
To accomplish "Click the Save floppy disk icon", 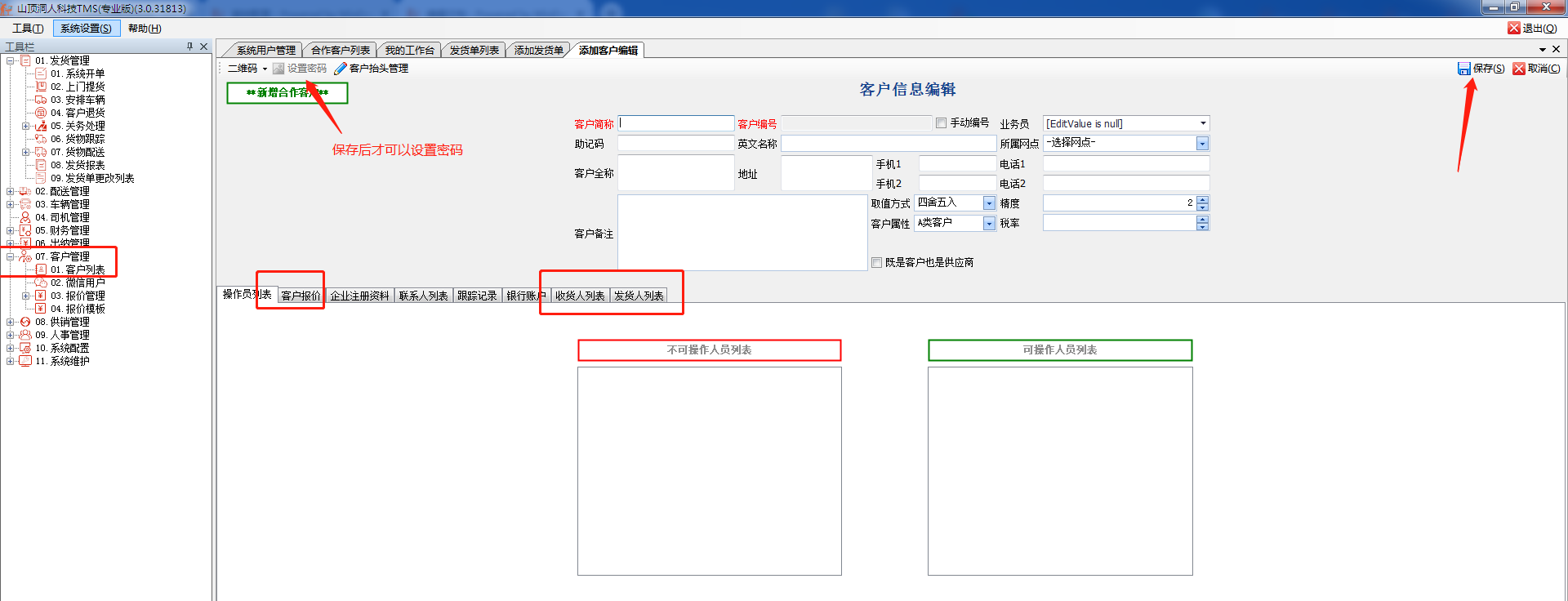I will 1464,69.
